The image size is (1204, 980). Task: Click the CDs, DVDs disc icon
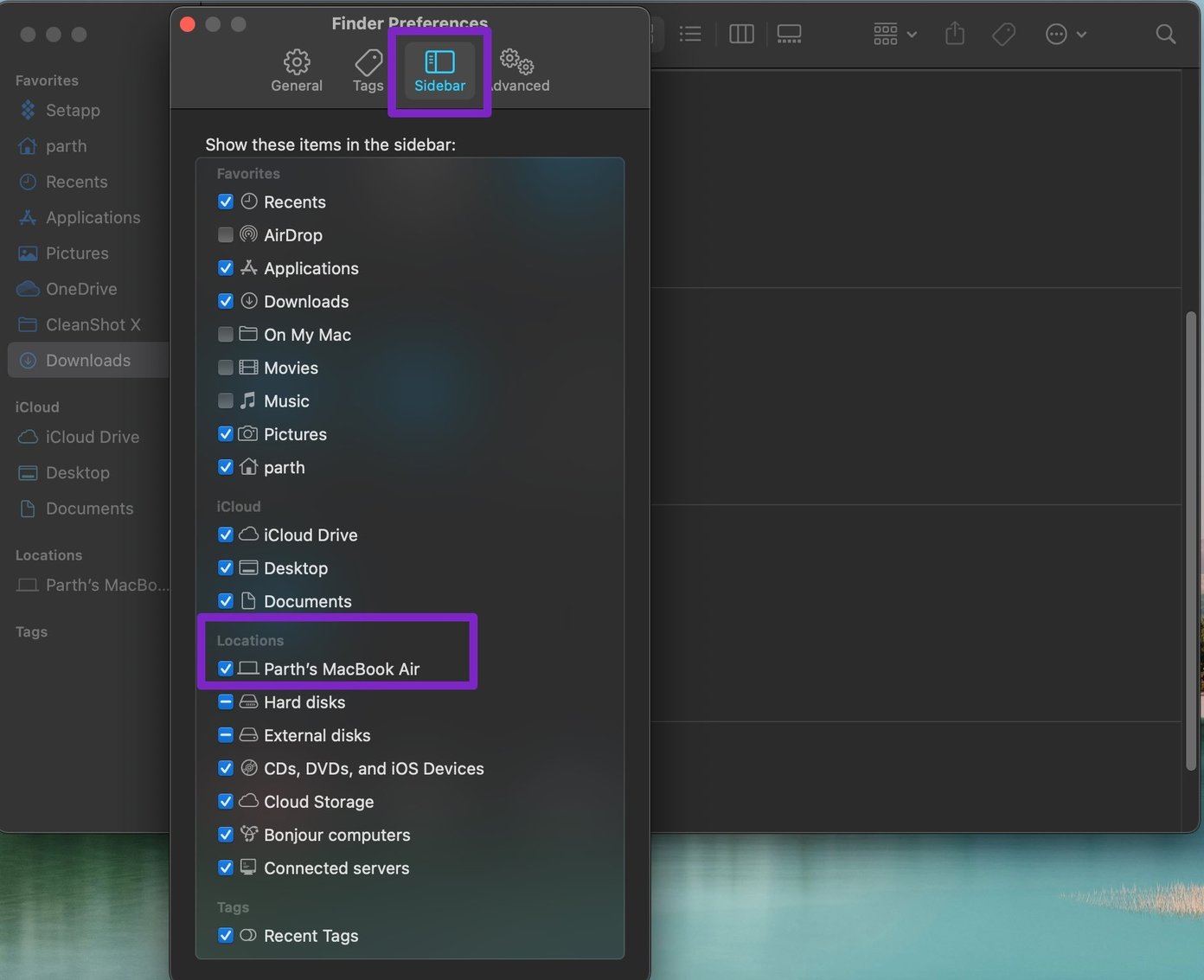tap(249, 768)
